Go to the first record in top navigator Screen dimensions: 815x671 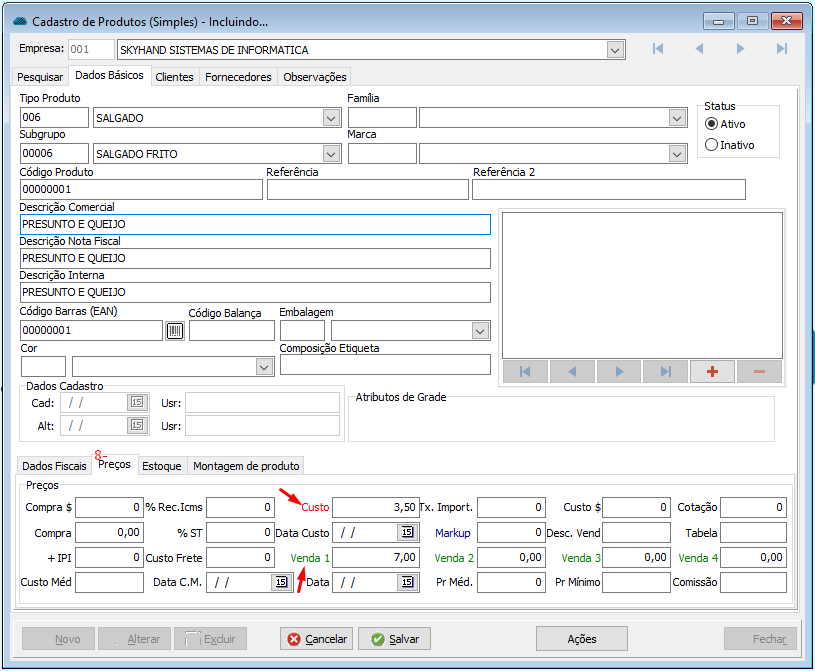(x=657, y=49)
